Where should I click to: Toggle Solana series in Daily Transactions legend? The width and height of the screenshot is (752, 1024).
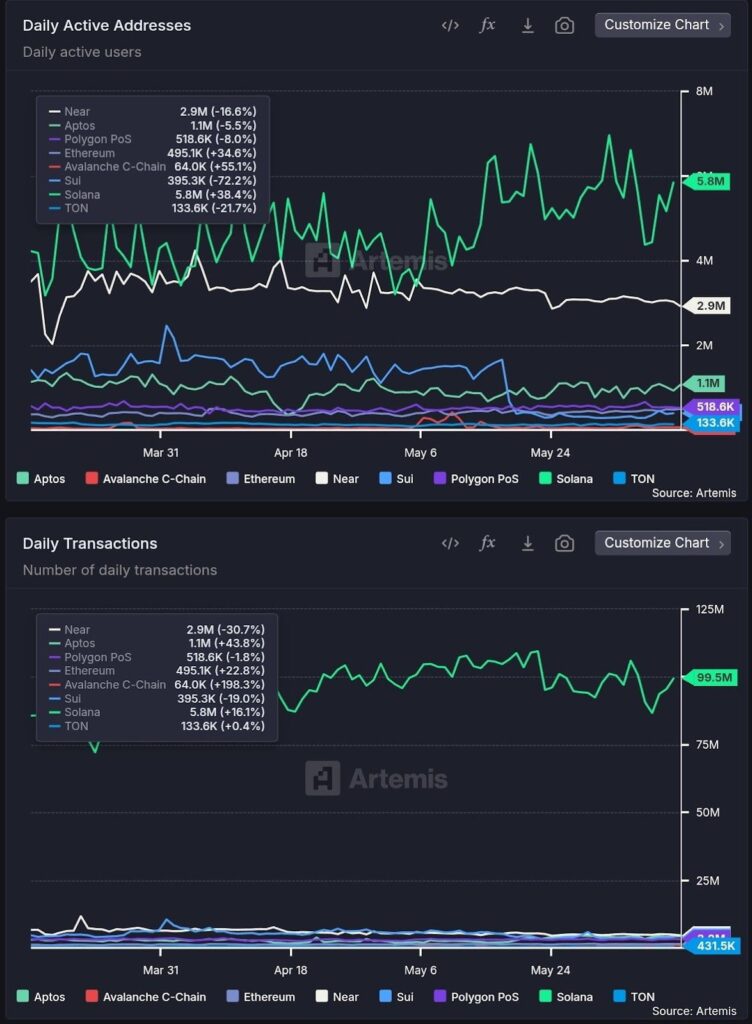(566, 997)
